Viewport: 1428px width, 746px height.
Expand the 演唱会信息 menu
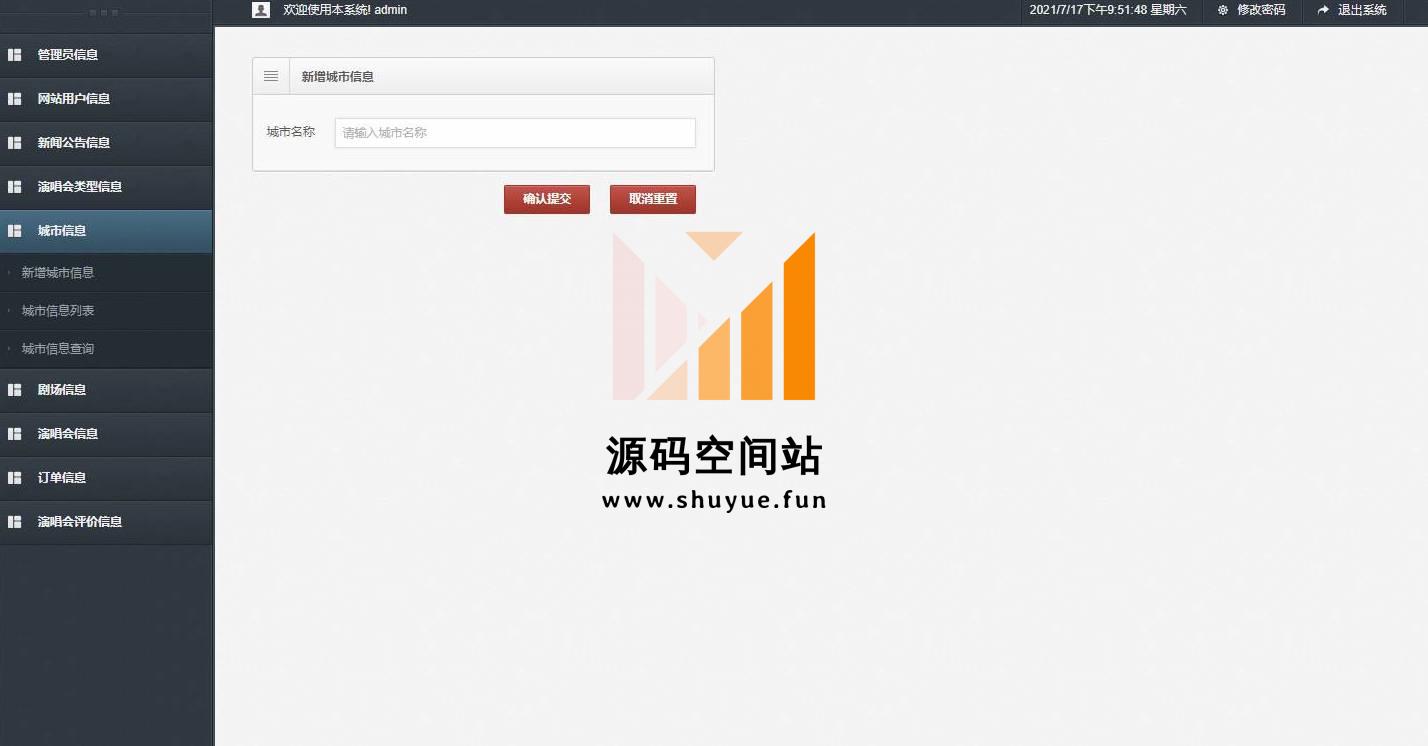[x=106, y=434]
